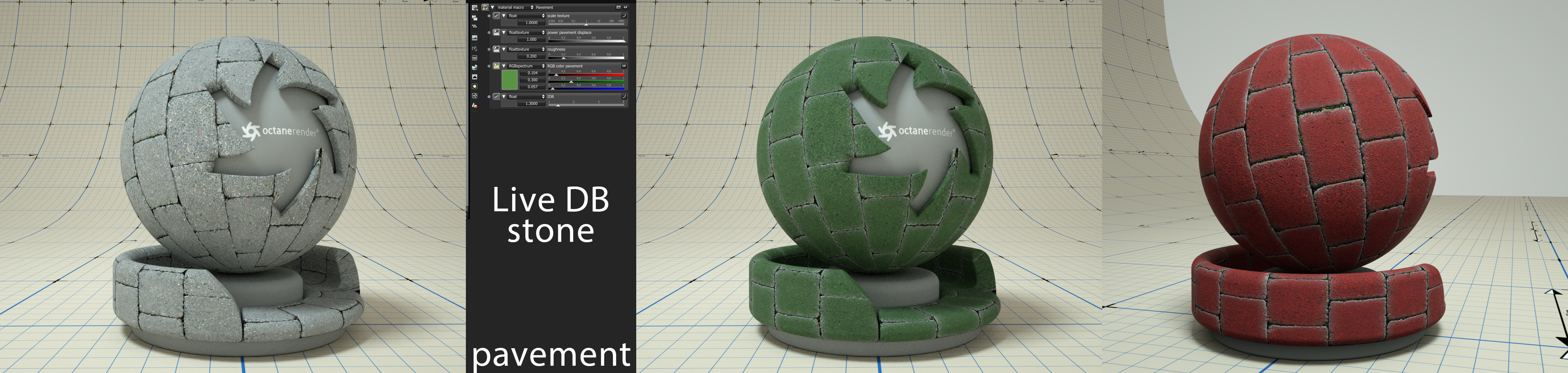
Task: Open the RGBspectrum type dropdown
Action: [x=527, y=66]
